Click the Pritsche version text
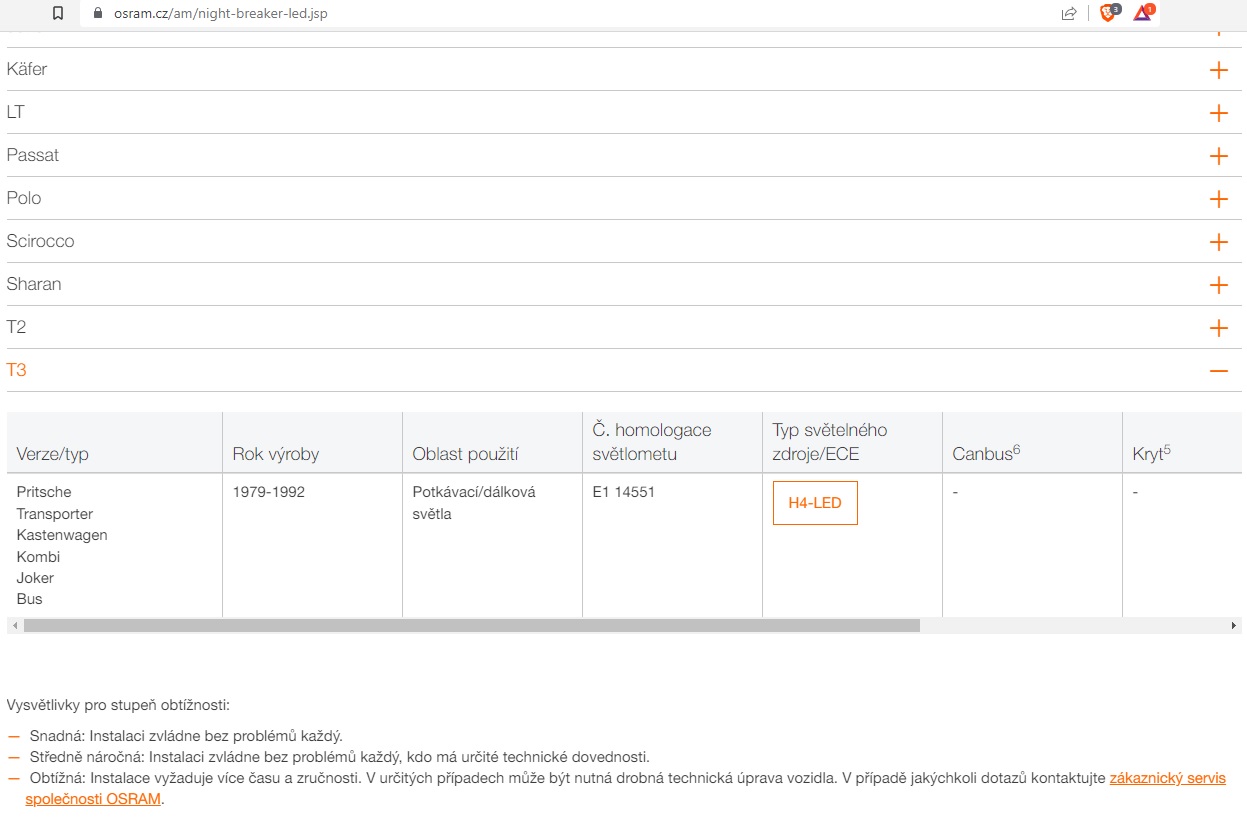The height and width of the screenshot is (820, 1247). pyautogui.click(x=44, y=492)
